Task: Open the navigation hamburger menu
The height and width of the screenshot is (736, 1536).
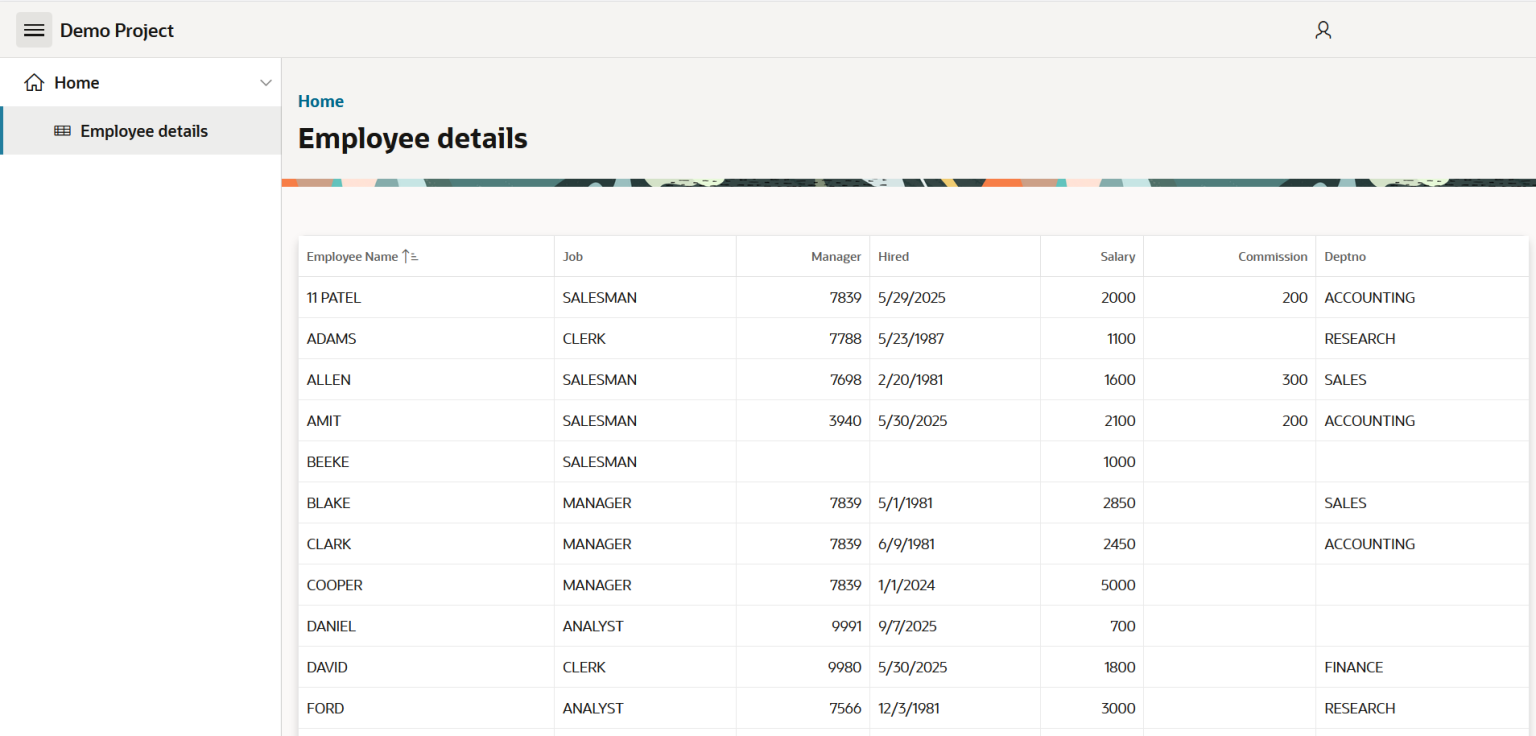Action: pyautogui.click(x=34, y=30)
